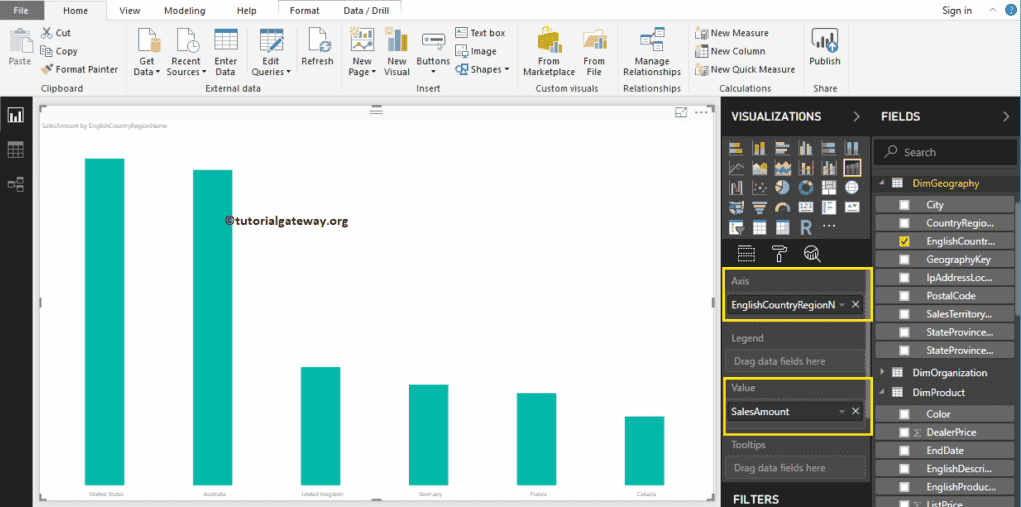
Task: Pick the Line and clustered column chart icon
Action: click(x=828, y=169)
